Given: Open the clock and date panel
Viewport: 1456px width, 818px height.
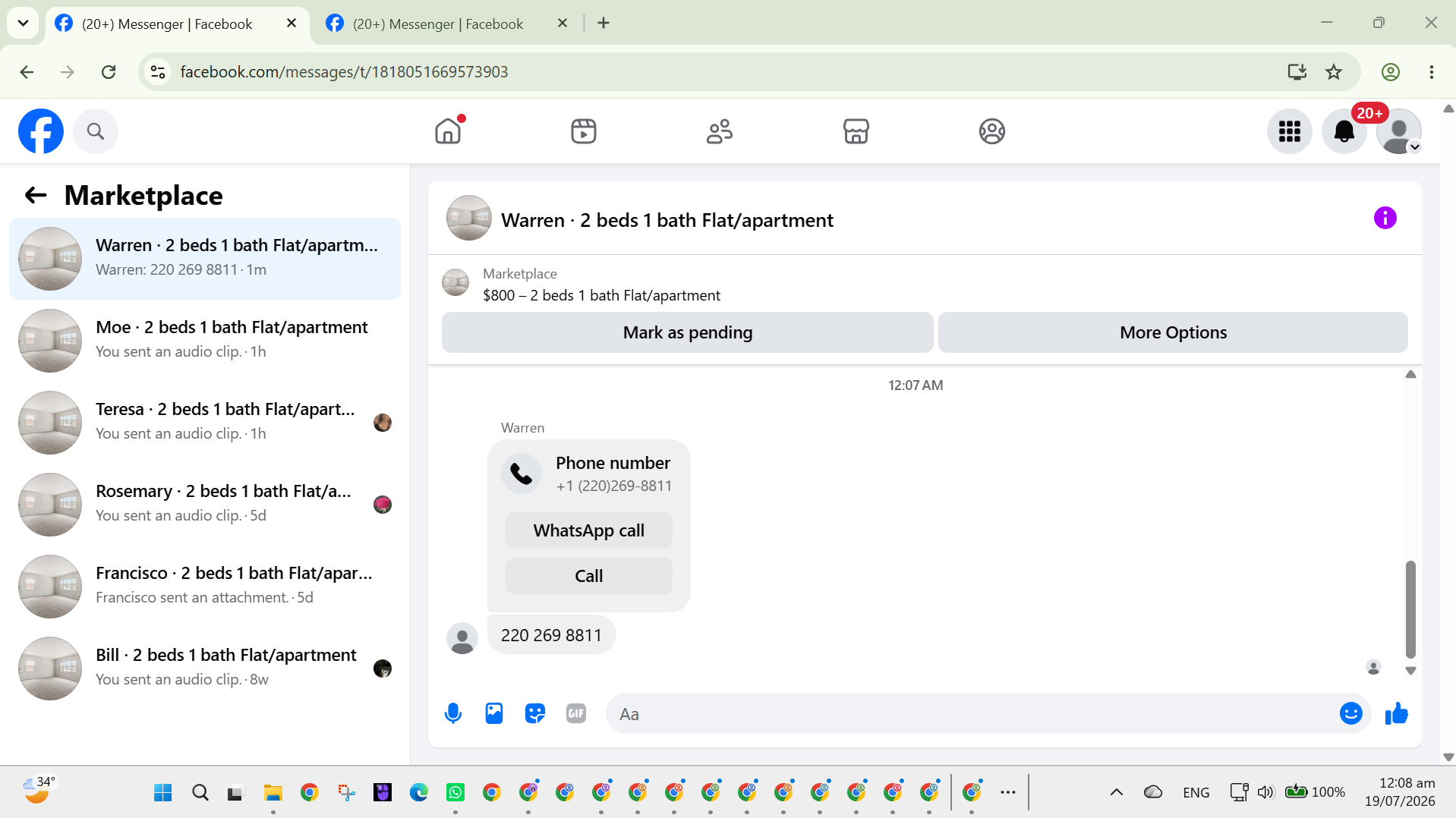Looking at the screenshot, I should pyautogui.click(x=1400, y=792).
